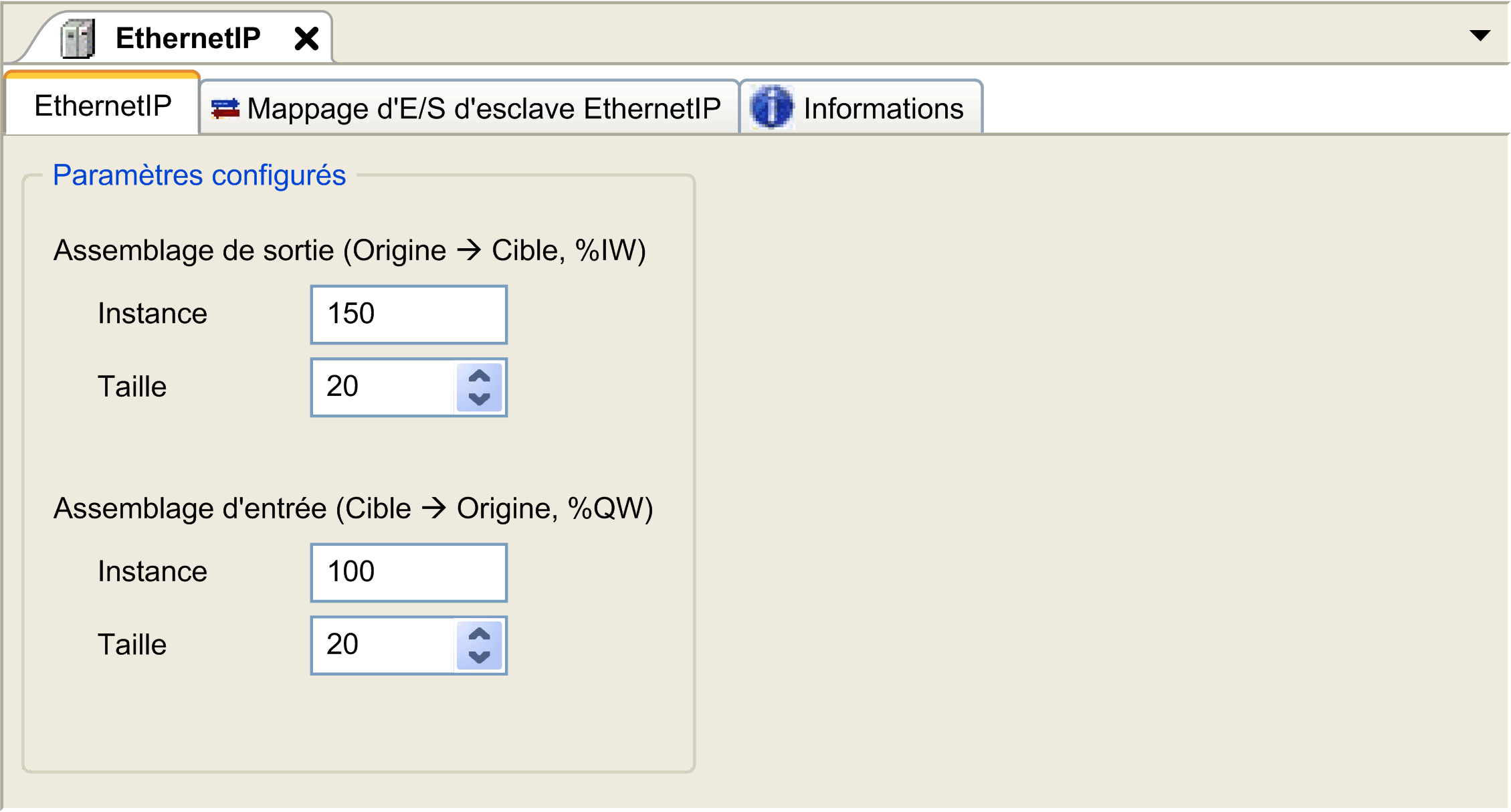Switch to Mappage d'E/S d'esclave EthernetIP tab

coord(470,108)
